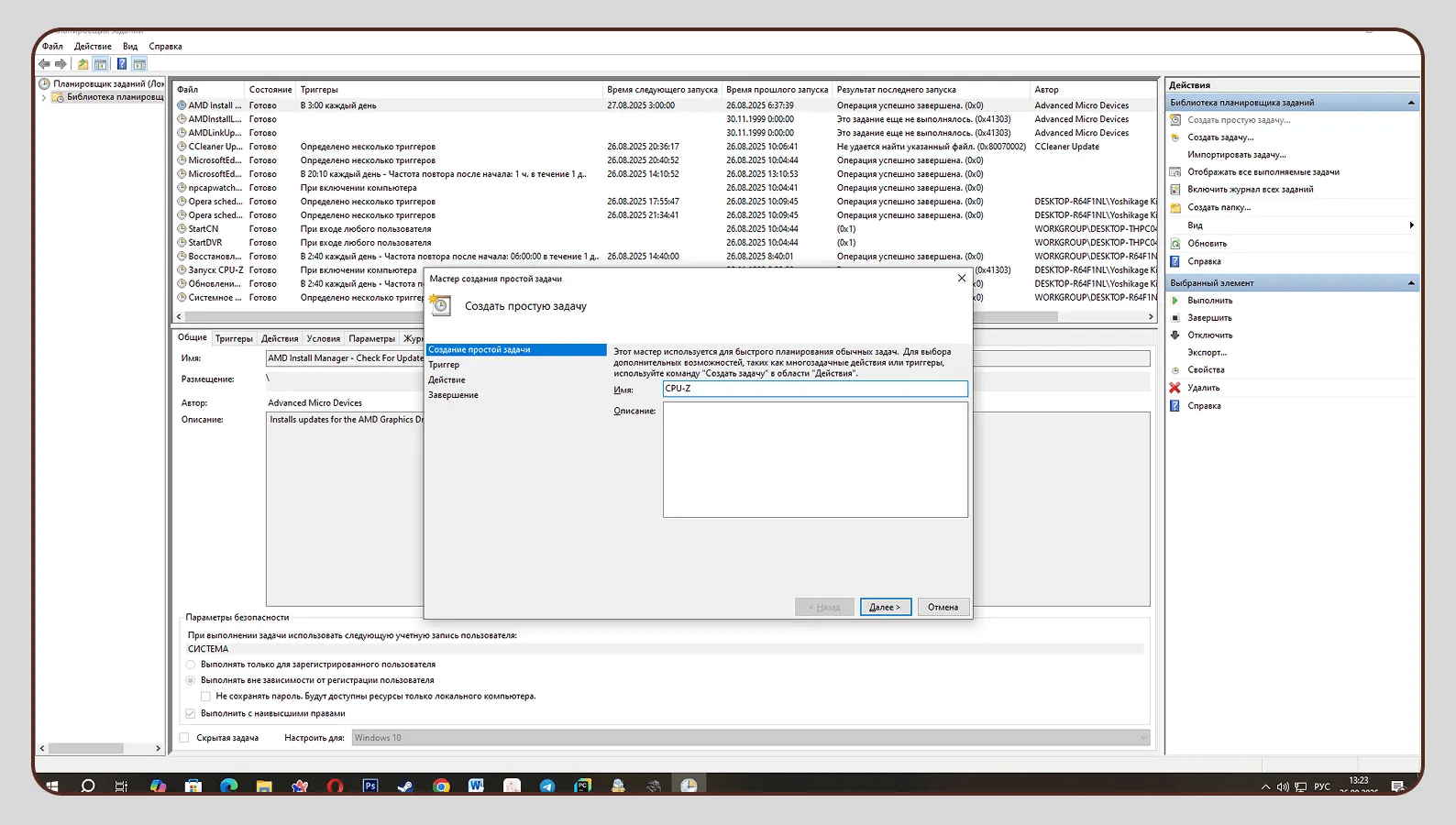Click the Обновить refresh icon in actions pane
Image resolution: width=1456 pixels, height=825 pixels.
(1175, 244)
